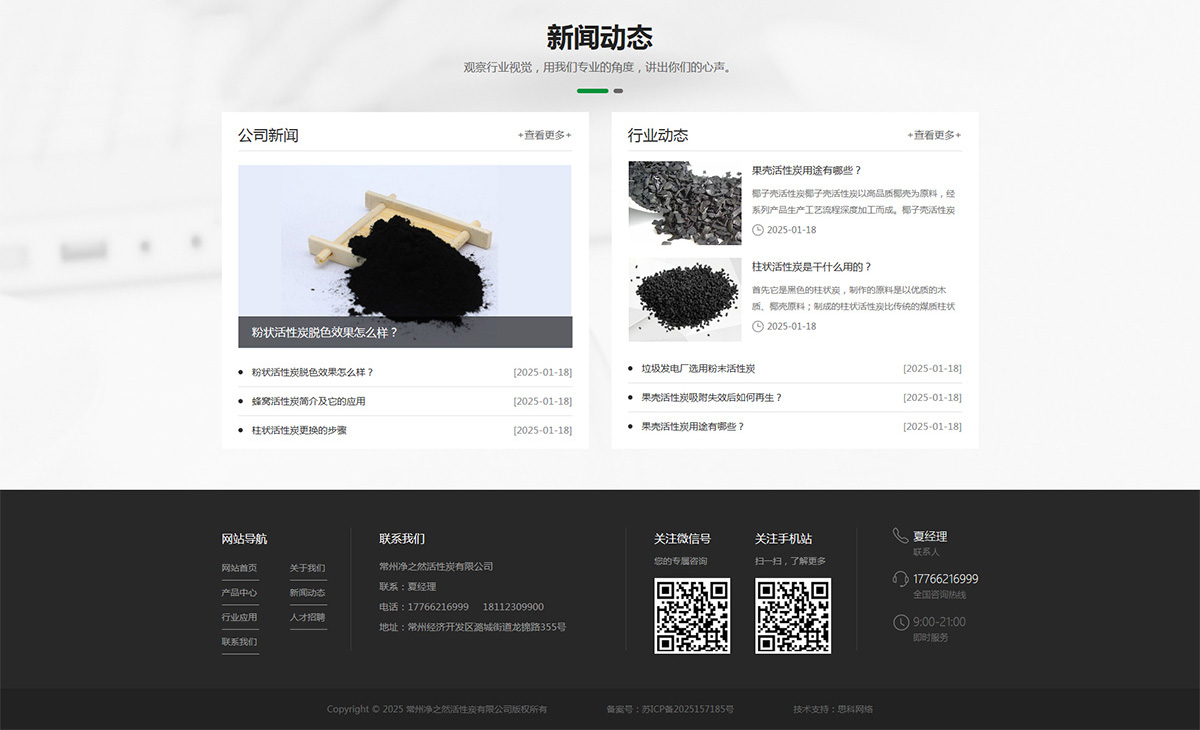
Task: Click the contact person icon next to 夏经理
Action: (898, 537)
